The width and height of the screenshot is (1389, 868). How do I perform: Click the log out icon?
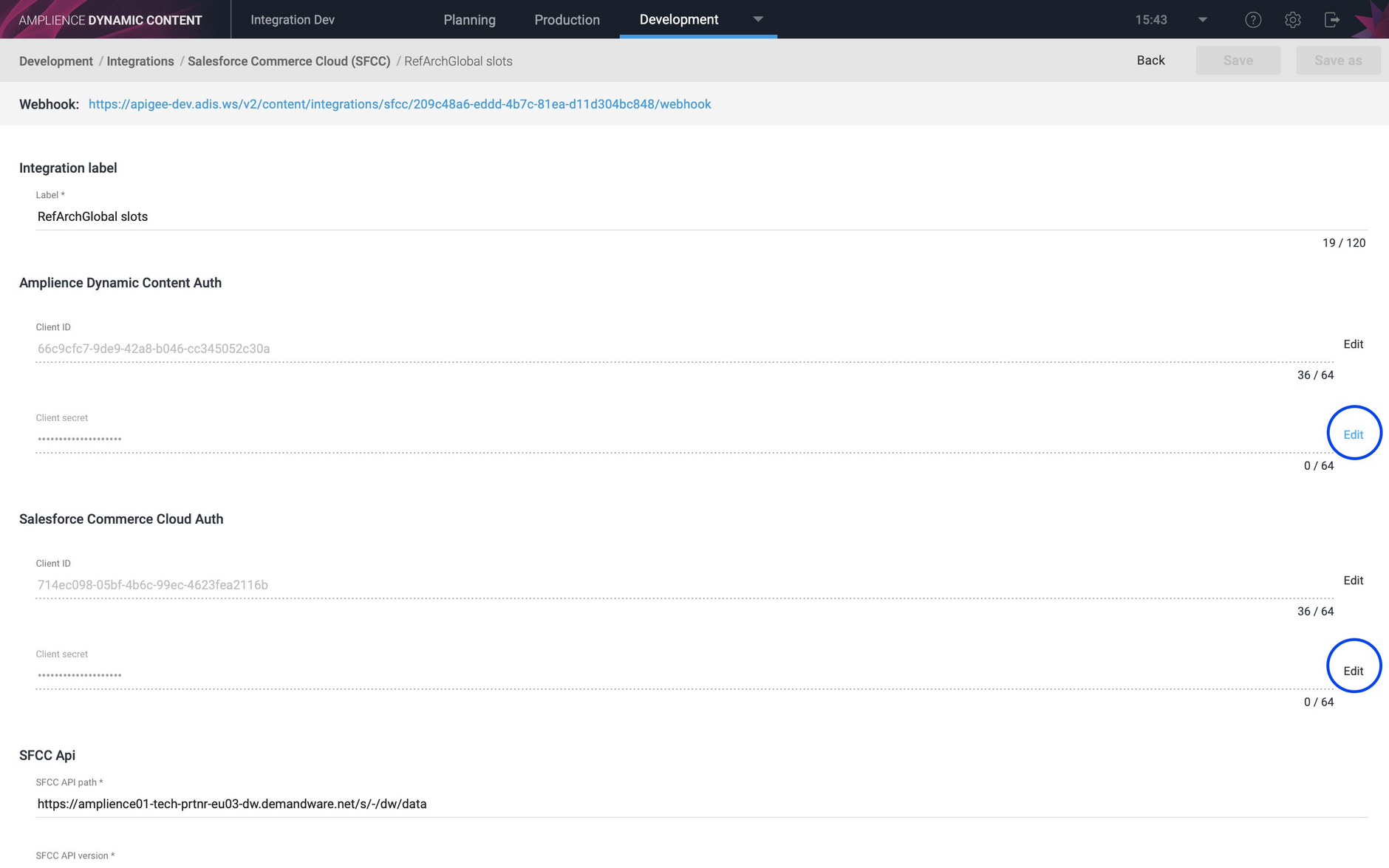[x=1332, y=20]
